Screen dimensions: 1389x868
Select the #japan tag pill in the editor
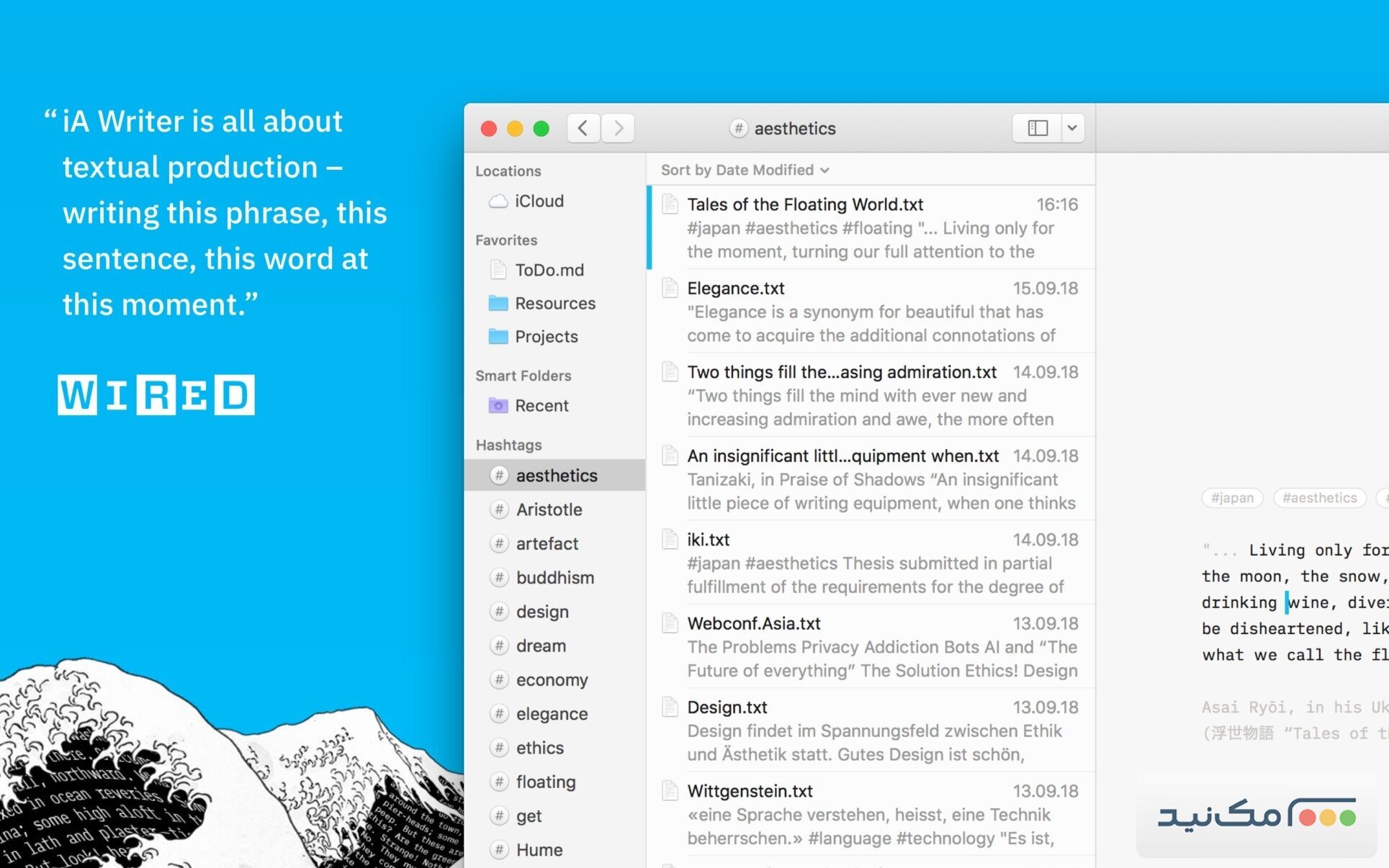coord(1232,497)
